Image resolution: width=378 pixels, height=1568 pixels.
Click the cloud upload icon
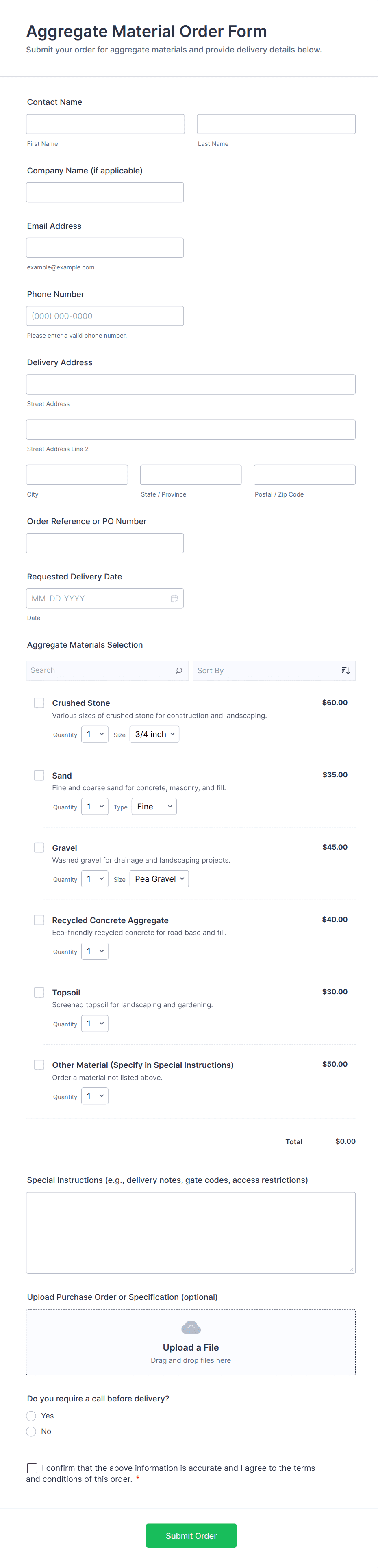point(191,1327)
